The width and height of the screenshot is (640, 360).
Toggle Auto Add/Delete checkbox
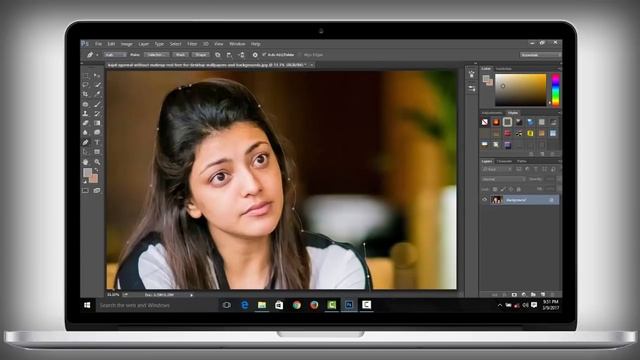(x=264, y=54)
